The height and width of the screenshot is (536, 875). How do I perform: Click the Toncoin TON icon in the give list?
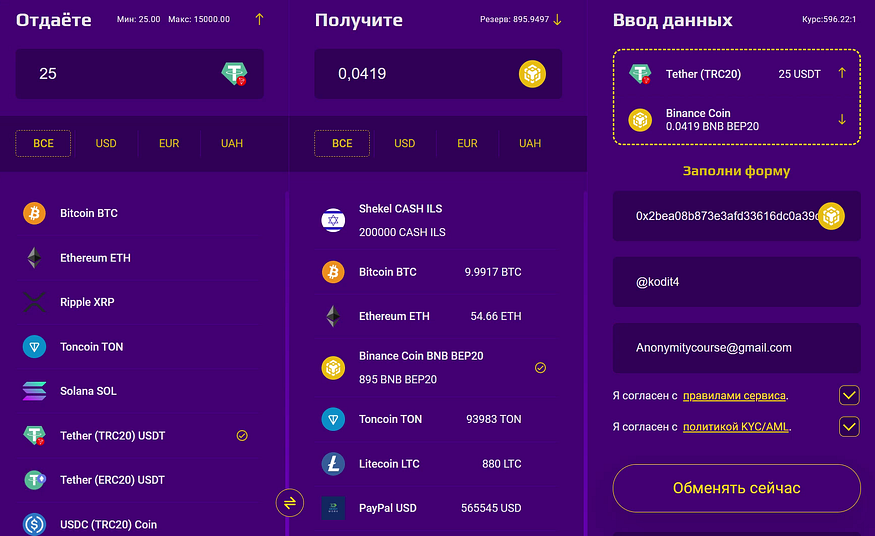tap(34, 346)
